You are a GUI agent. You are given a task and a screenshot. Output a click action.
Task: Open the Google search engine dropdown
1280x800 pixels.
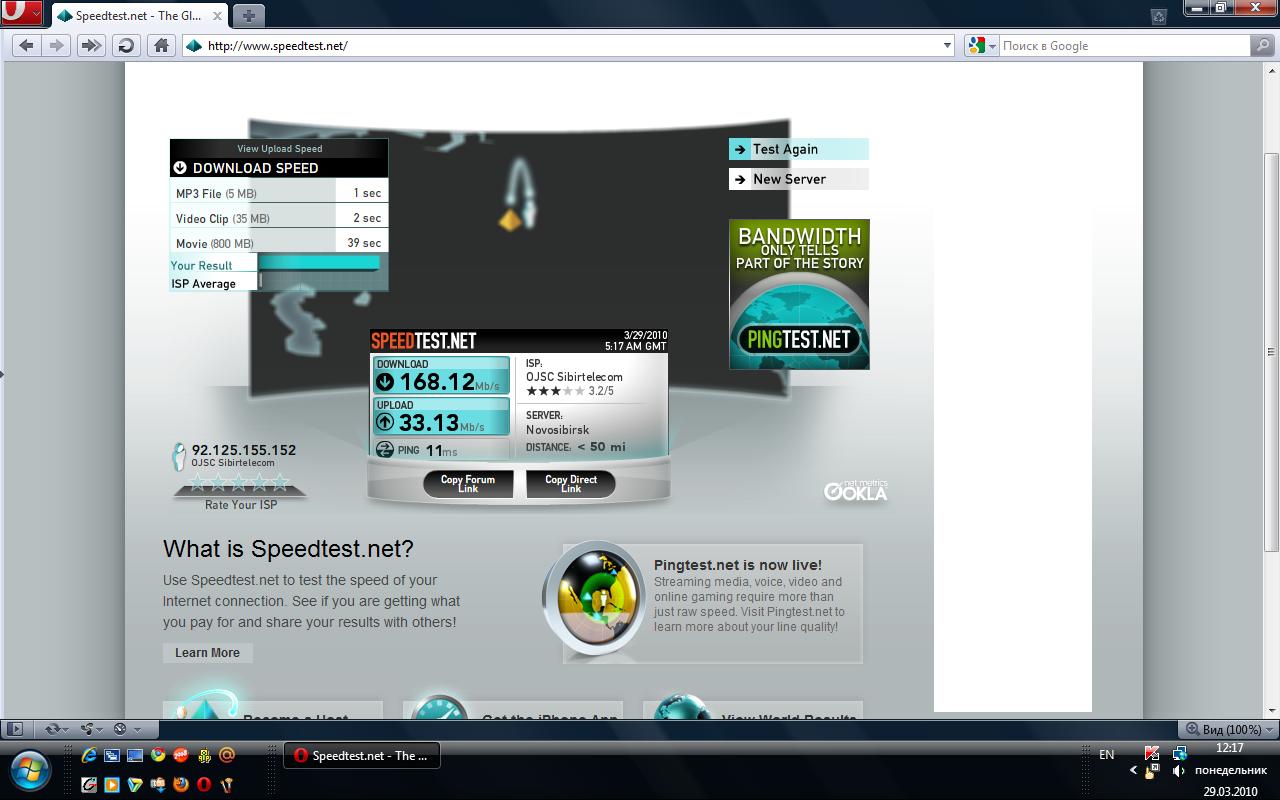click(x=982, y=45)
